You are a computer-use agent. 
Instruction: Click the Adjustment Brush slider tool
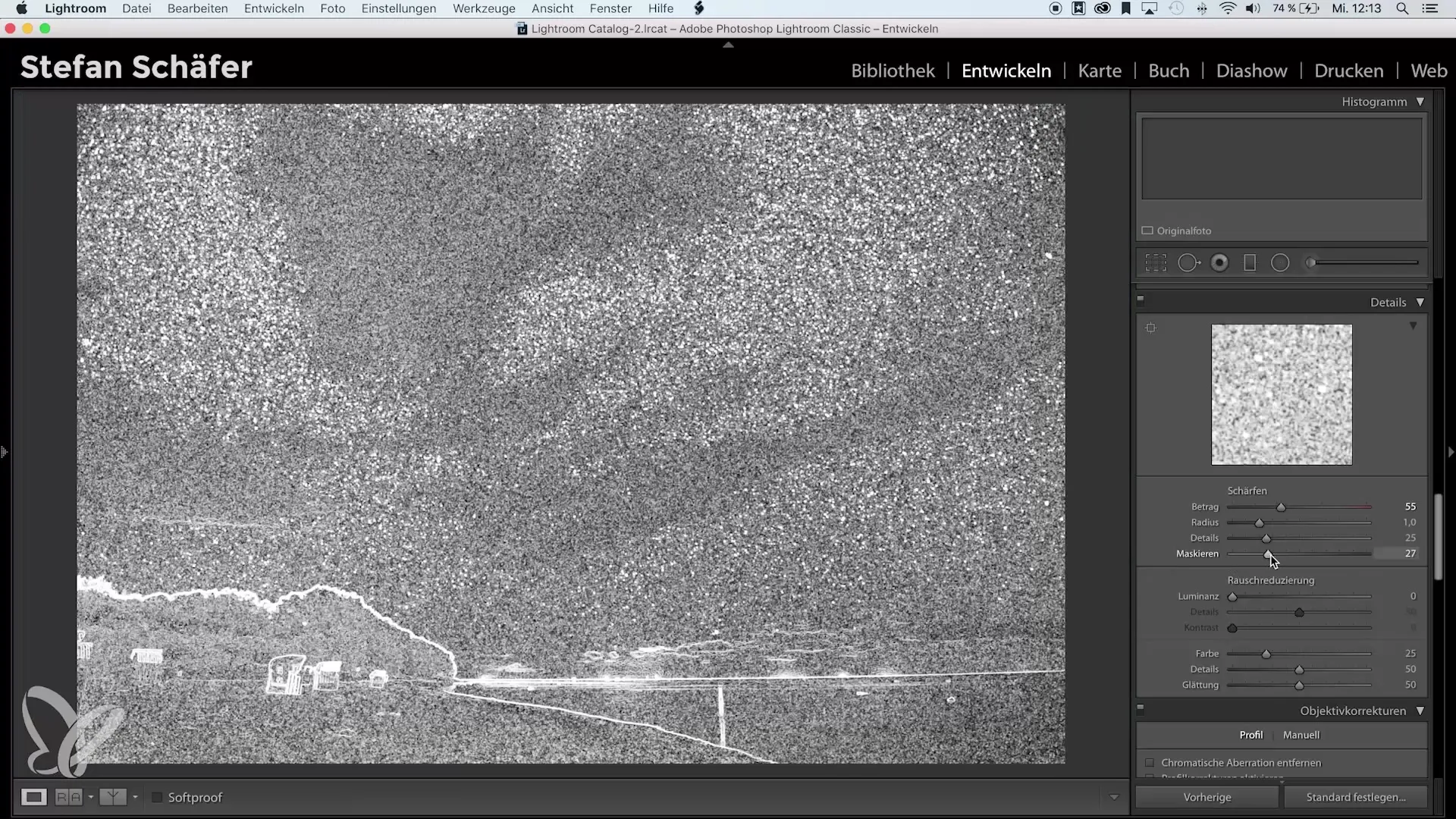click(x=1363, y=263)
